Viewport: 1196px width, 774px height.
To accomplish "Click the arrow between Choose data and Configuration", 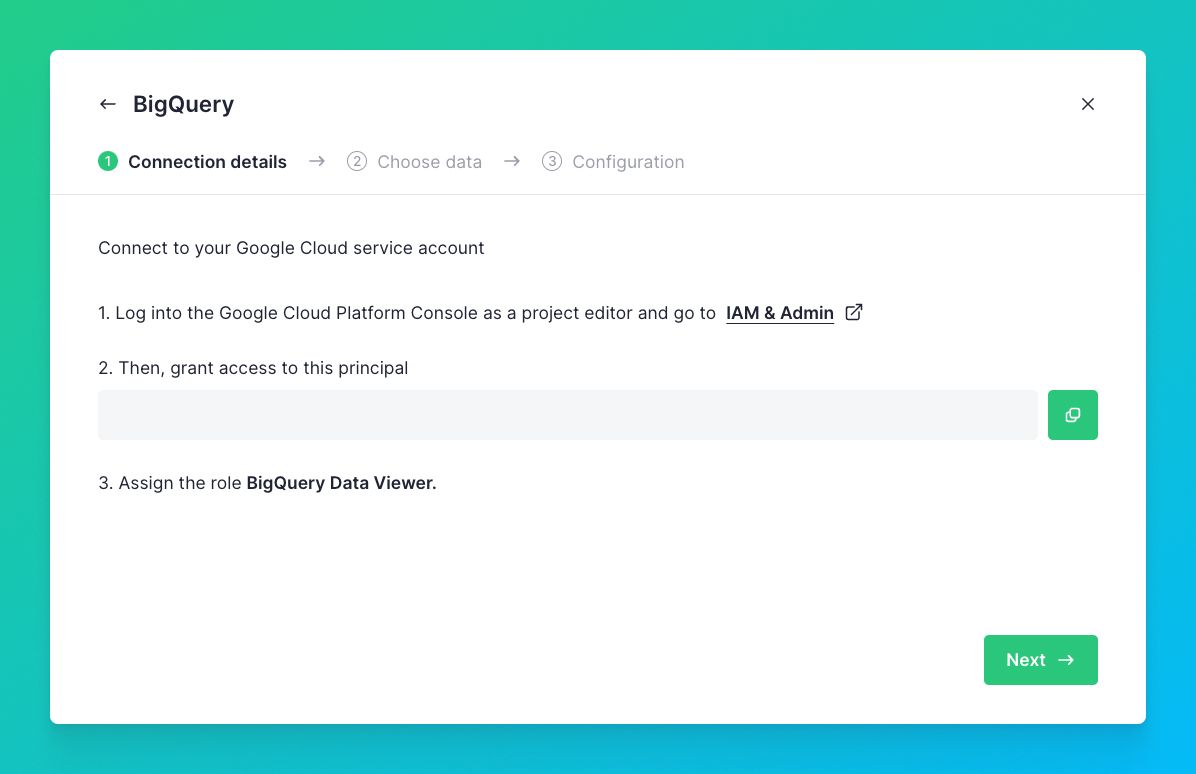I will [512, 162].
